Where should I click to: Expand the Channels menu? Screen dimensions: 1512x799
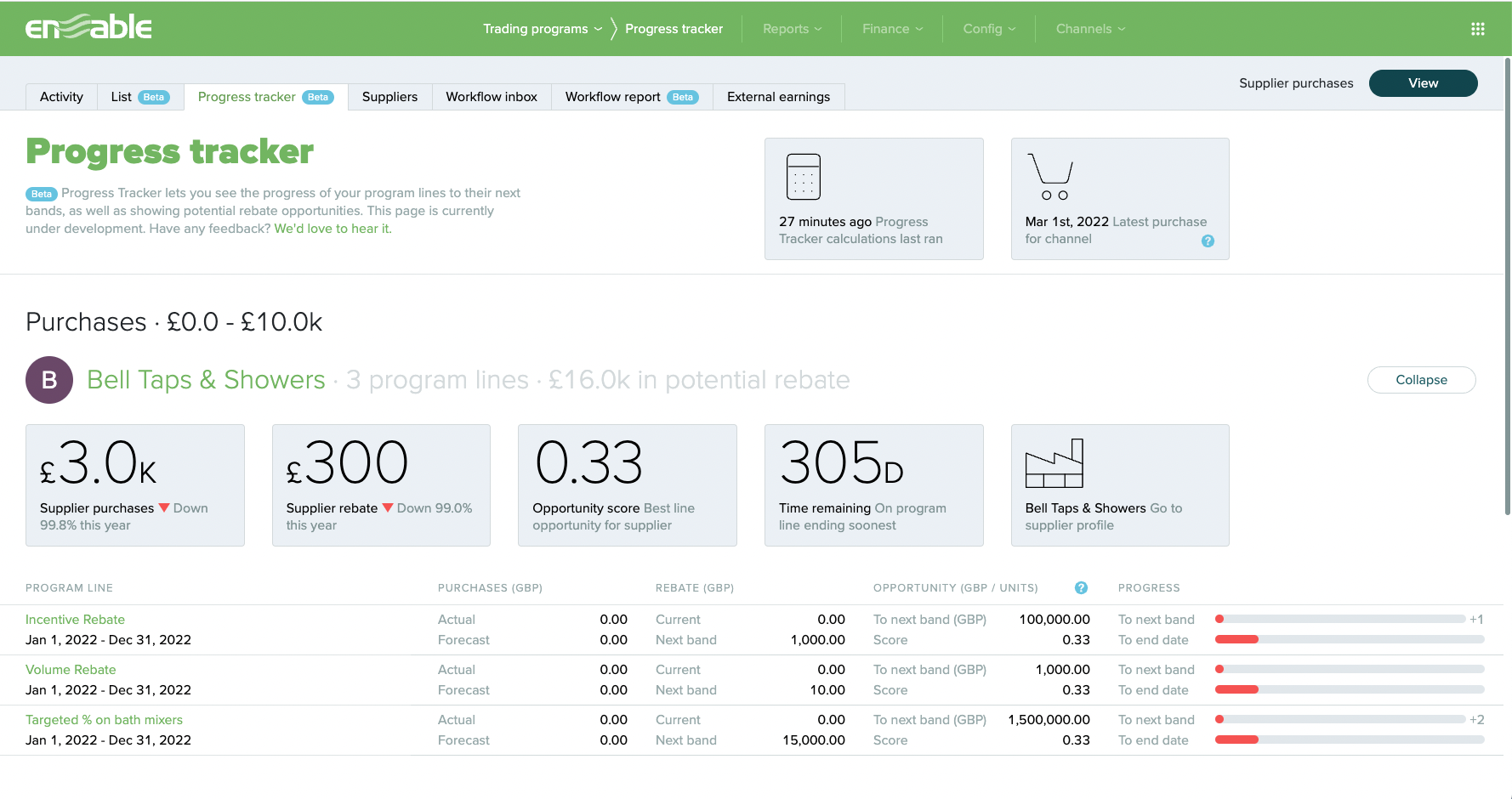[x=1090, y=29]
